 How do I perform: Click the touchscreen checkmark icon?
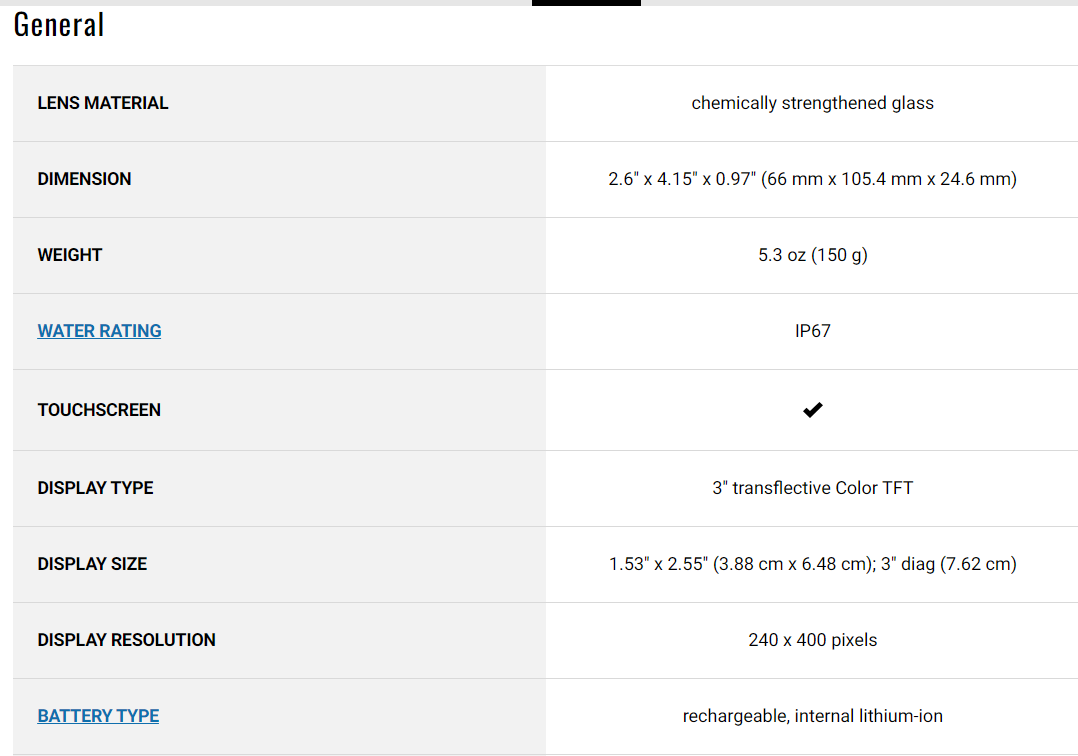813,410
